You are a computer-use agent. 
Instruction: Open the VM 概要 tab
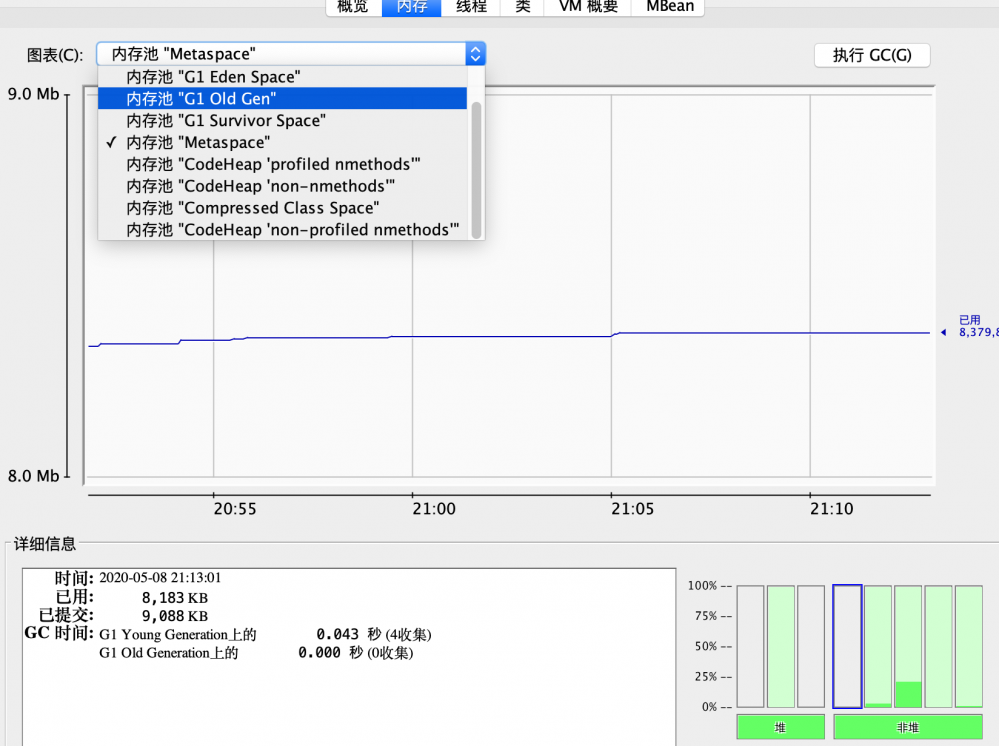pyautogui.click(x=587, y=7)
